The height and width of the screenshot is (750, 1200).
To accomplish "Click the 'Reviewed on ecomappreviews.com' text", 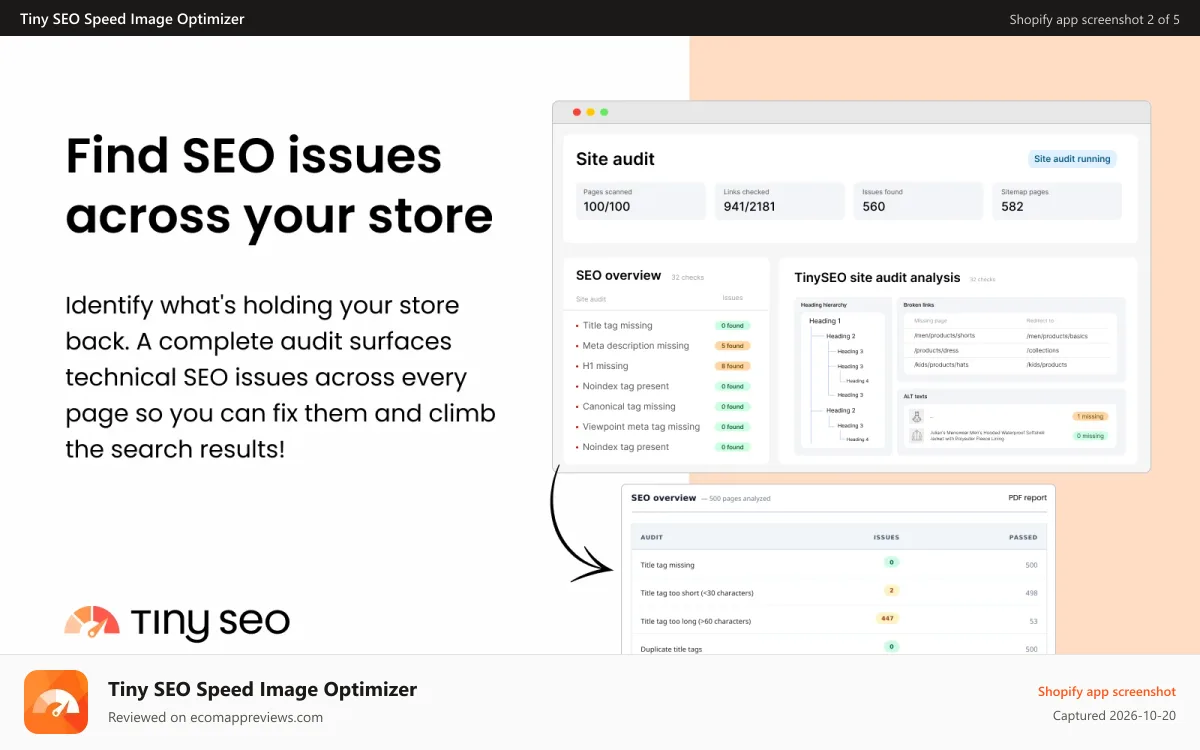I will pos(215,717).
